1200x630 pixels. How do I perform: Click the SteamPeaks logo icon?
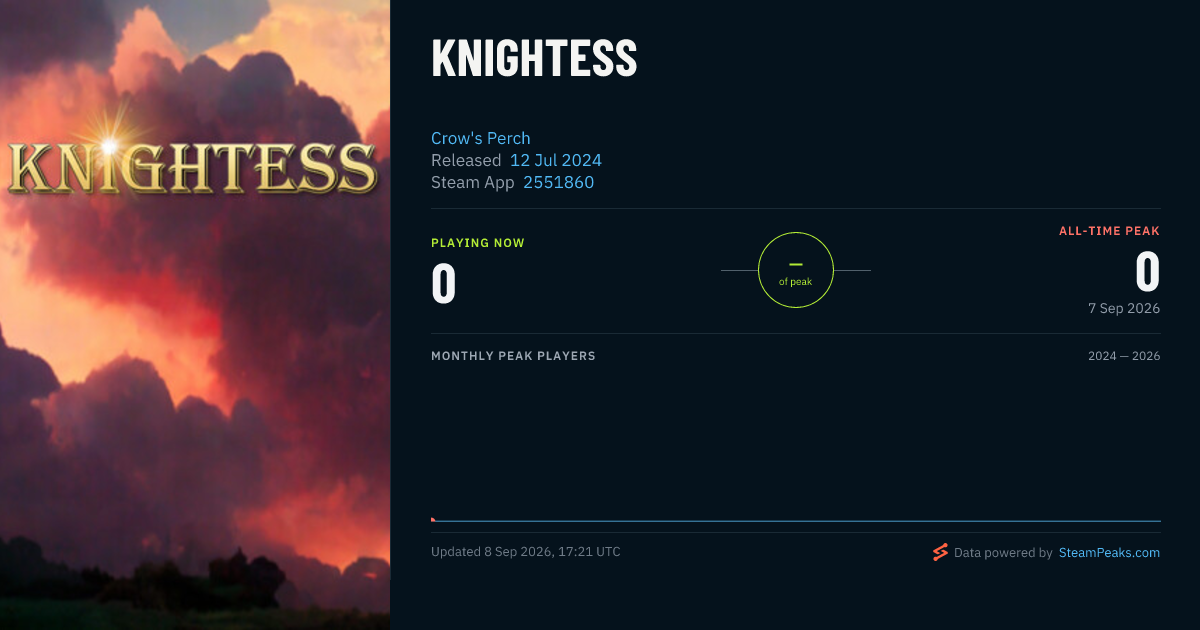[940, 552]
